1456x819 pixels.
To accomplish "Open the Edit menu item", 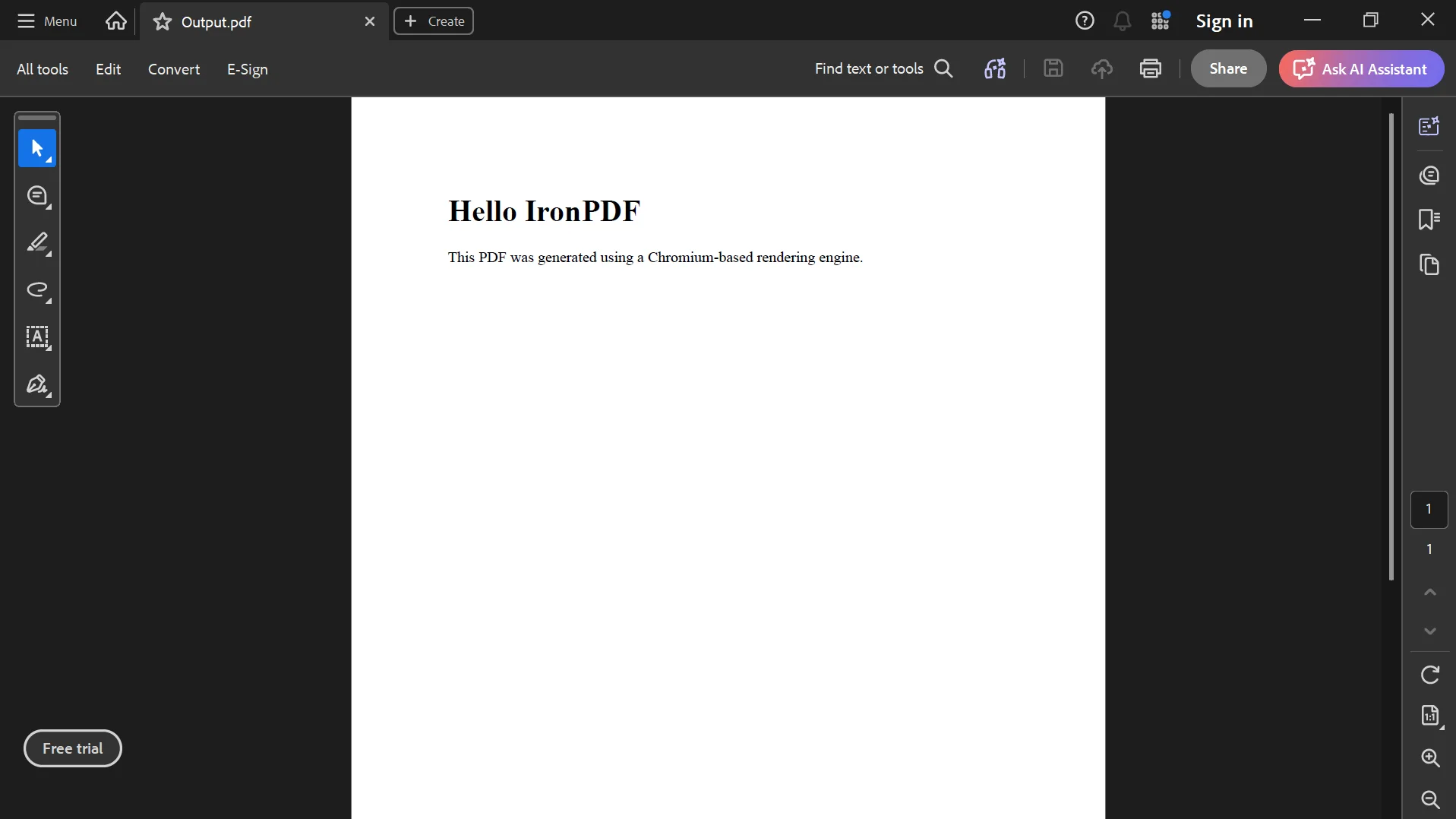I will (108, 69).
